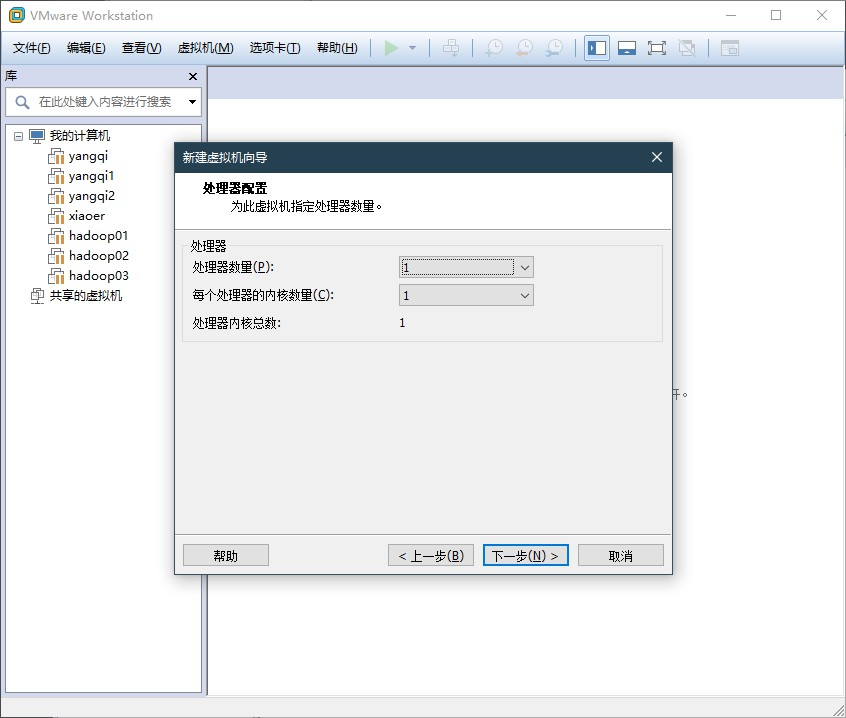Select the yangqi1 virtual machine

pyautogui.click(x=91, y=176)
